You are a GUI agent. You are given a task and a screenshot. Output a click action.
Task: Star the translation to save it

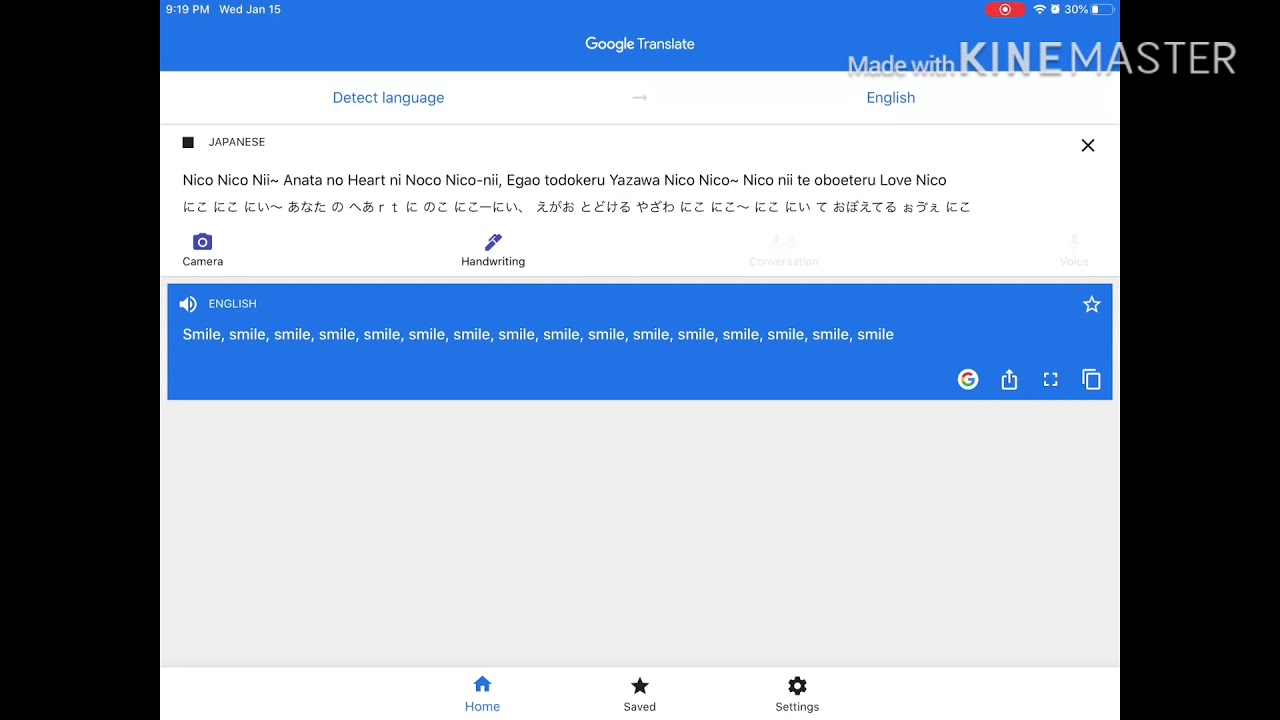click(x=1091, y=304)
